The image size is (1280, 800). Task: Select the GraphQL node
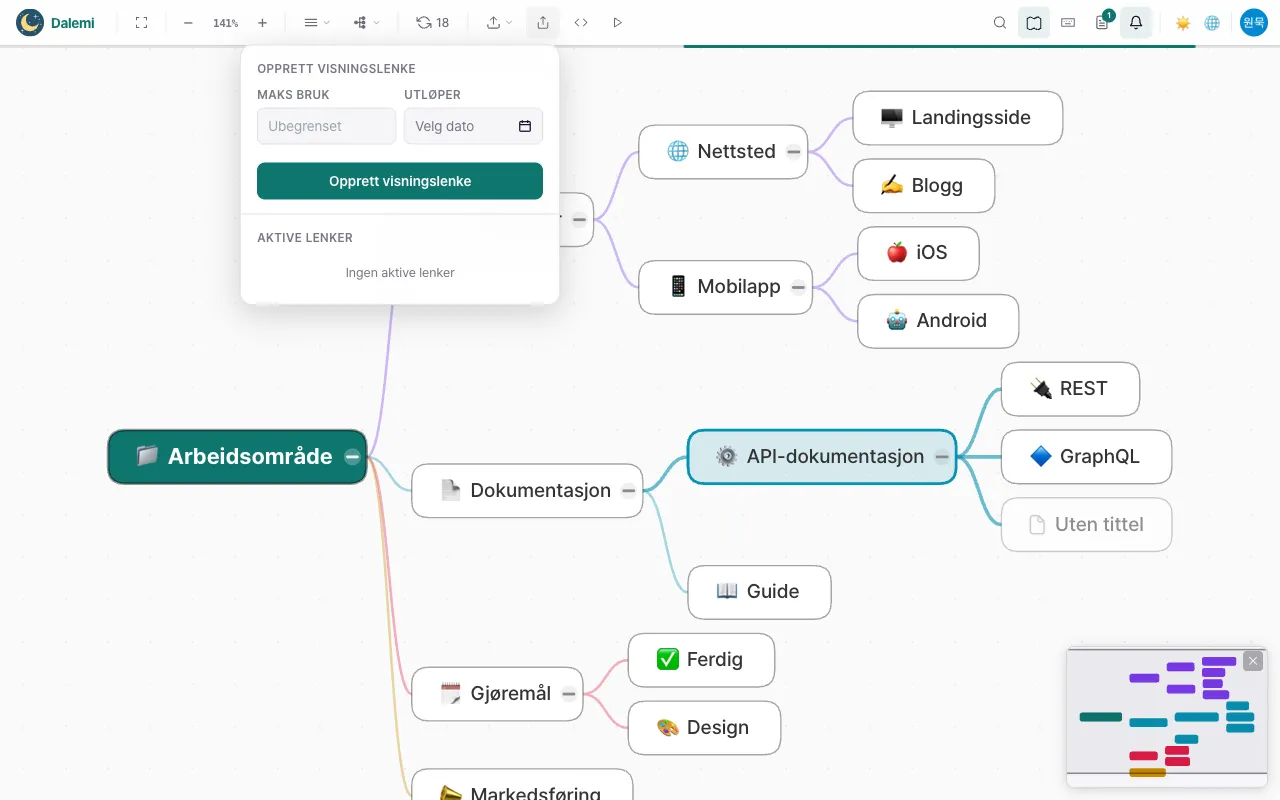[1086, 457]
